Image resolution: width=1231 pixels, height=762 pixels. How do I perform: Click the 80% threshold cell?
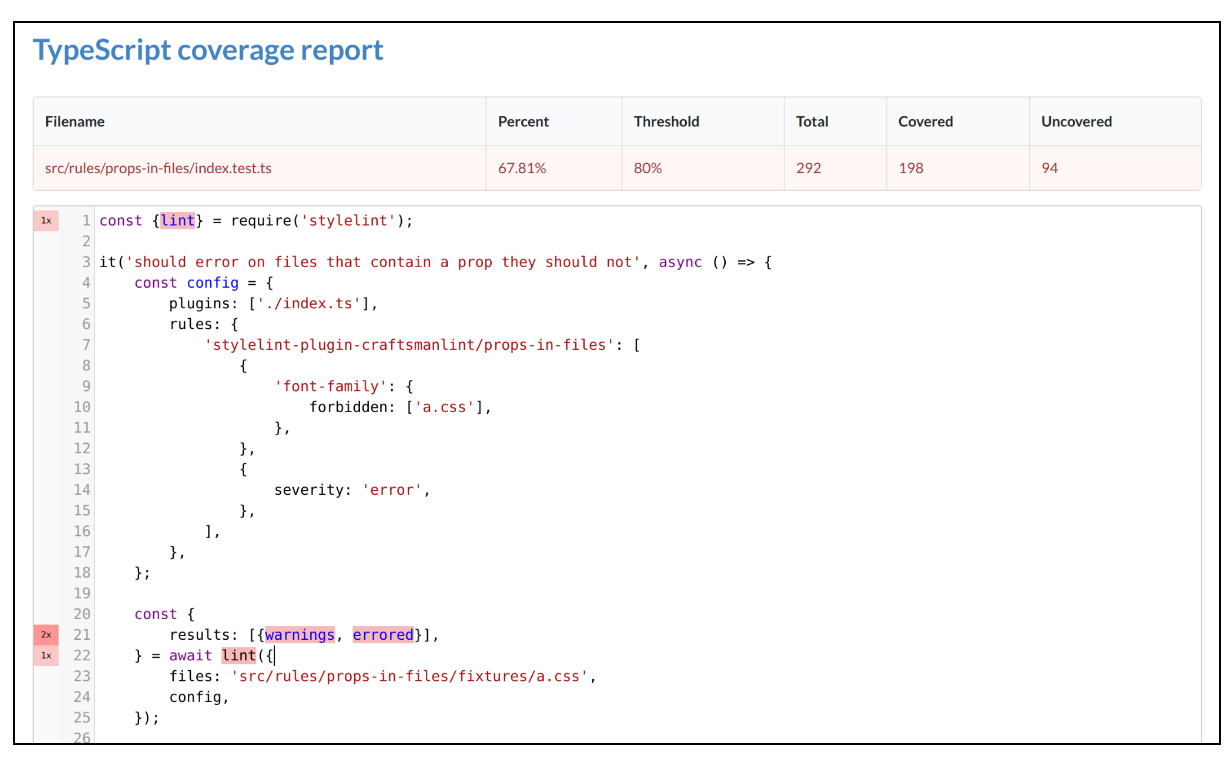[648, 168]
